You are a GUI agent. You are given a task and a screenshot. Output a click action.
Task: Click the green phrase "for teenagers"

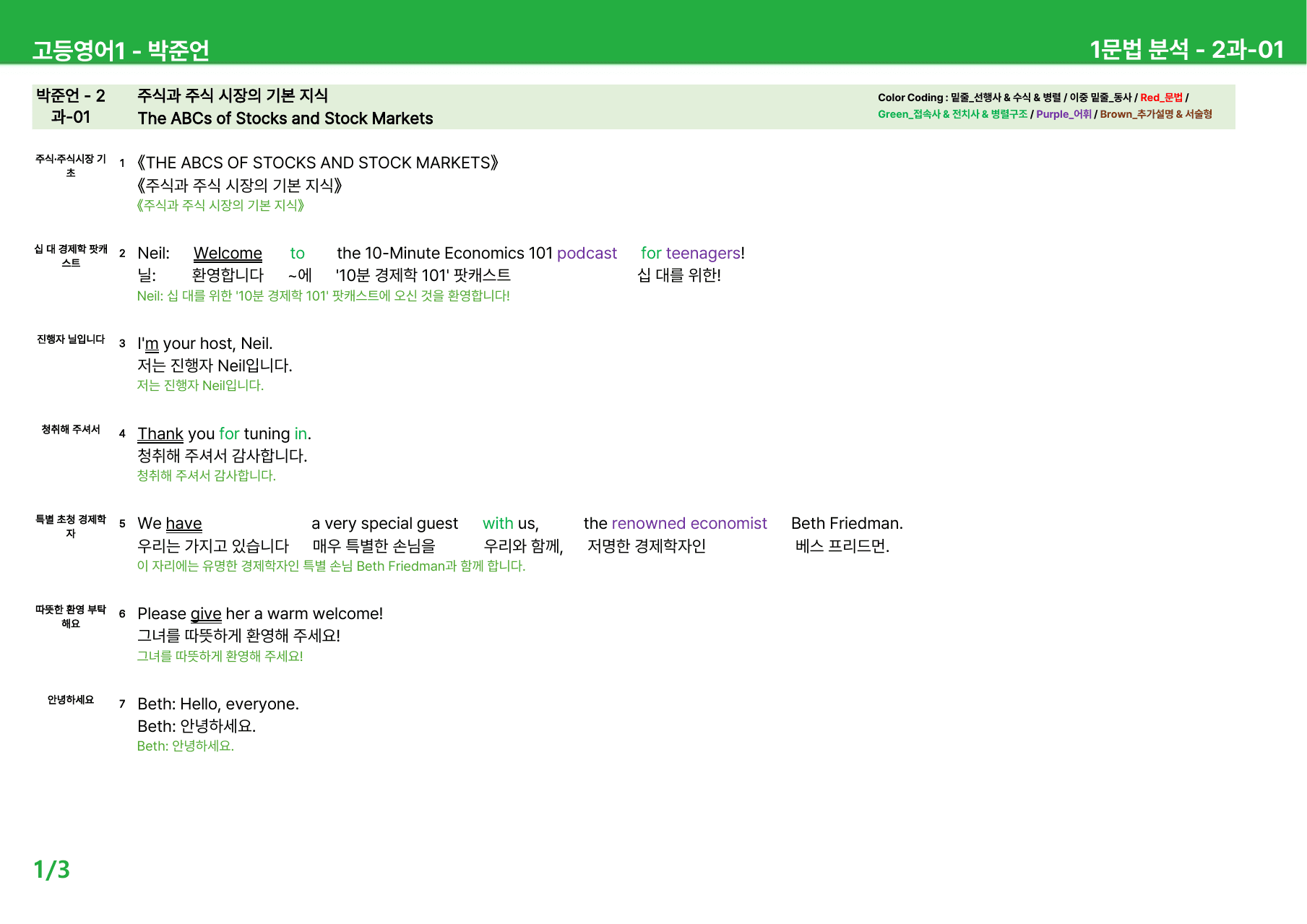pyautogui.click(x=691, y=254)
